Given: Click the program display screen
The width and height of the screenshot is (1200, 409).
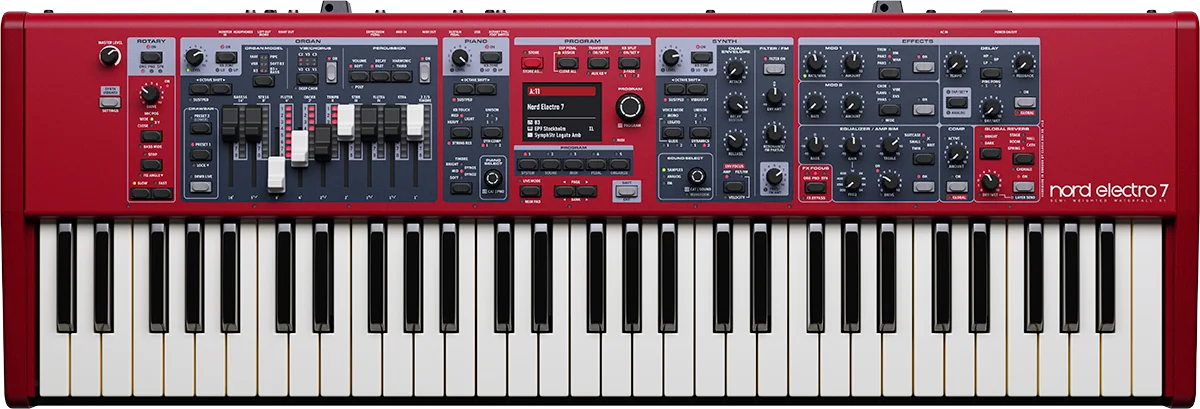Looking at the screenshot, I should tap(562, 111).
